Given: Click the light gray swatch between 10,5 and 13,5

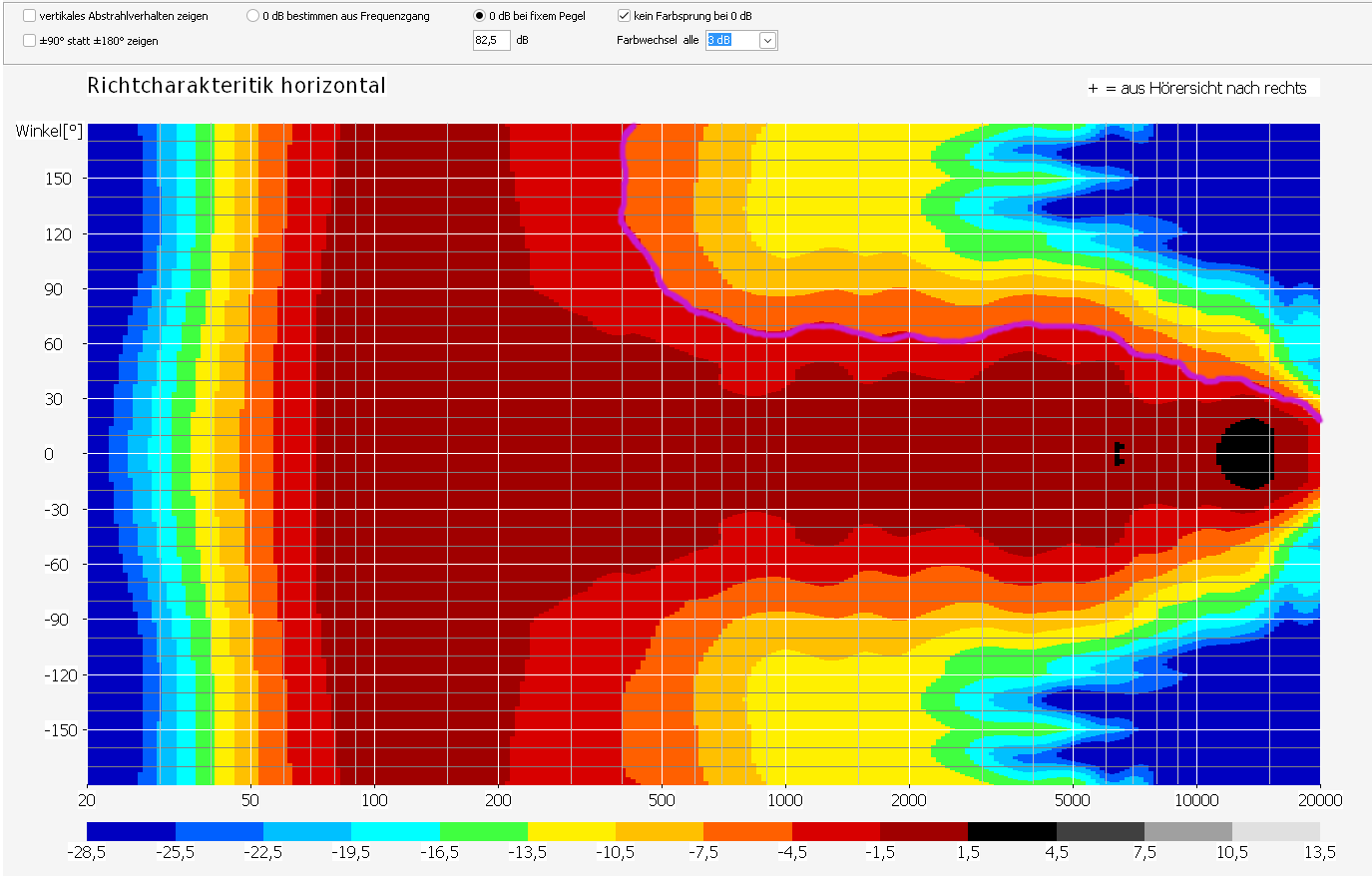Looking at the screenshot, I should [x=1276, y=831].
